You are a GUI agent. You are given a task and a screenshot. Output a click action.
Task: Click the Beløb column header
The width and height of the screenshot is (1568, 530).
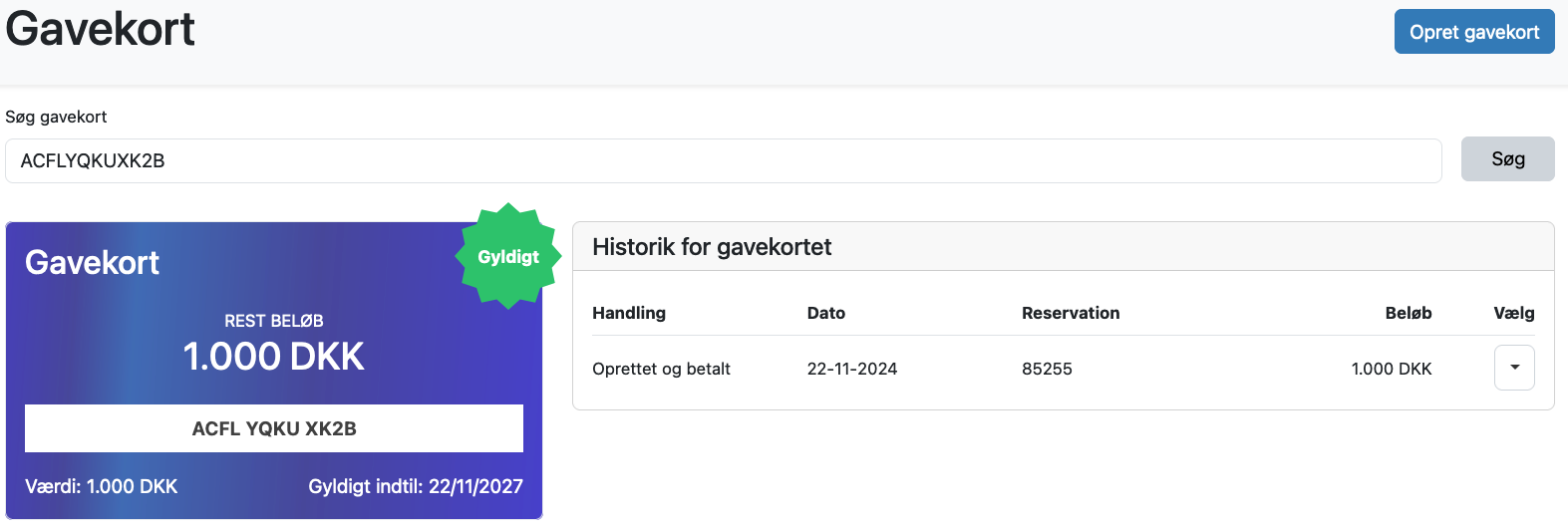coord(1408,313)
